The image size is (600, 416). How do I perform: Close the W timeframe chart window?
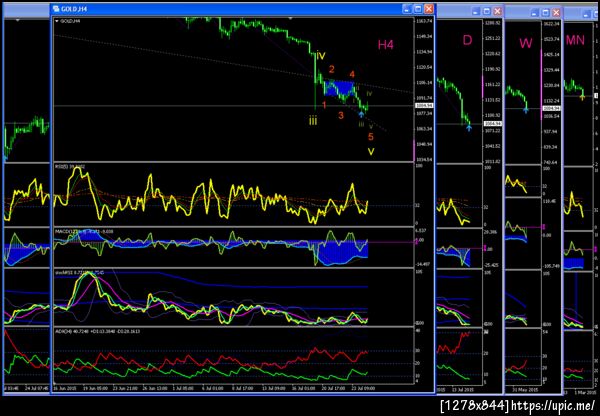(x=556, y=13)
